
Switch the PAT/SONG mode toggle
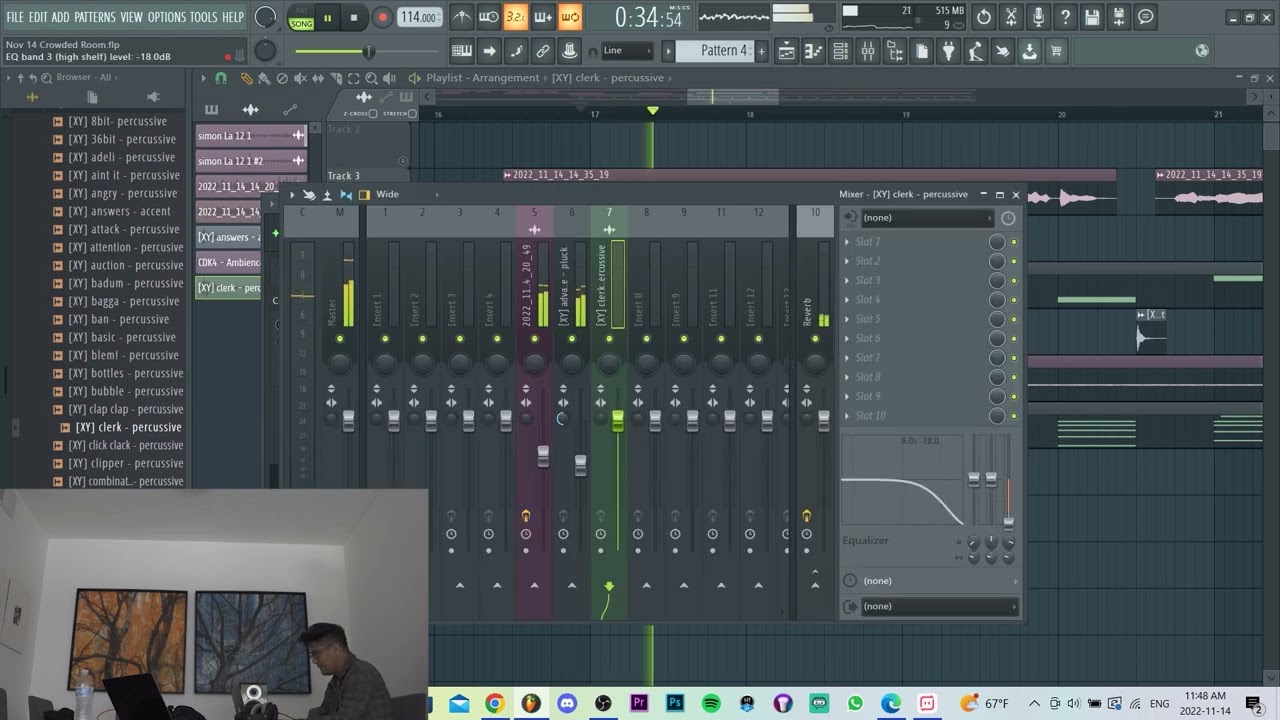click(x=301, y=17)
